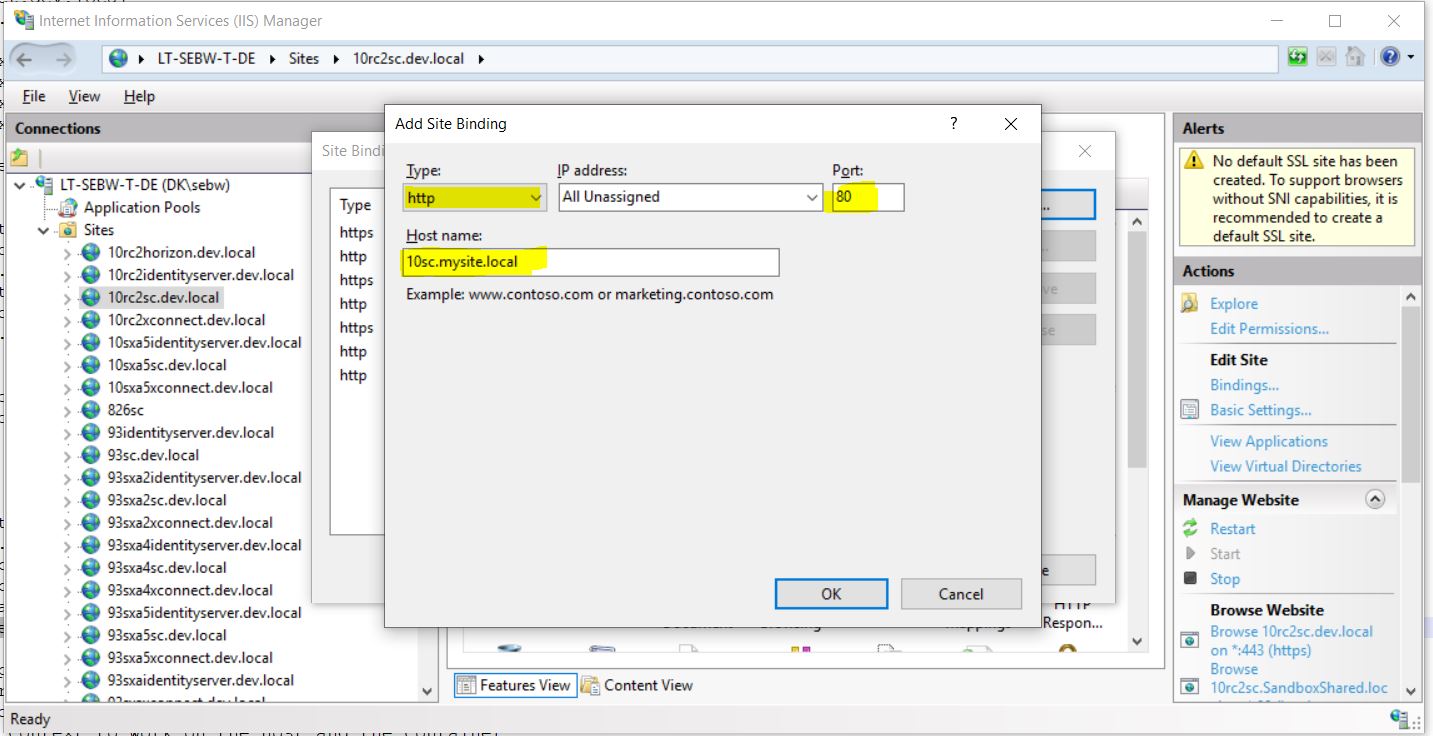
Task: Click the back navigation arrow
Action: tap(24, 59)
